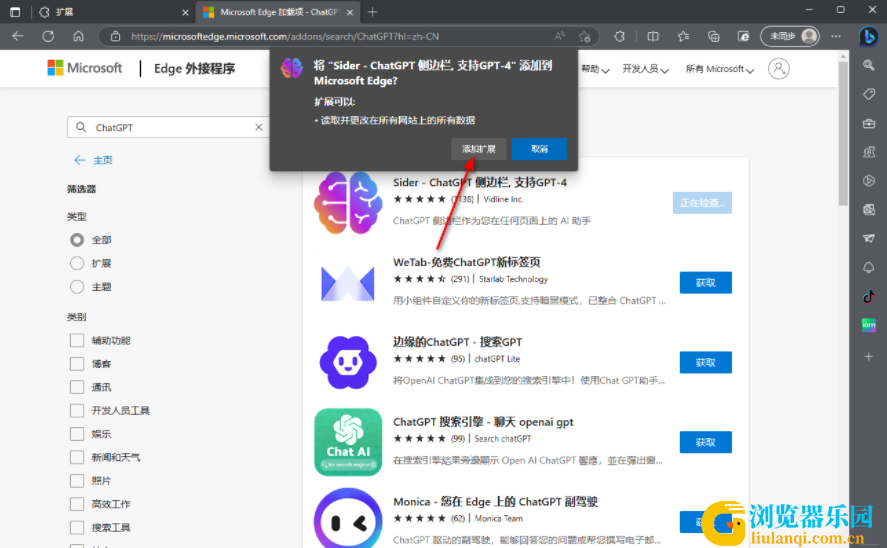The height and width of the screenshot is (548, 887).
Task: Add a new sidebar app with plus
Action: [869, 356]
